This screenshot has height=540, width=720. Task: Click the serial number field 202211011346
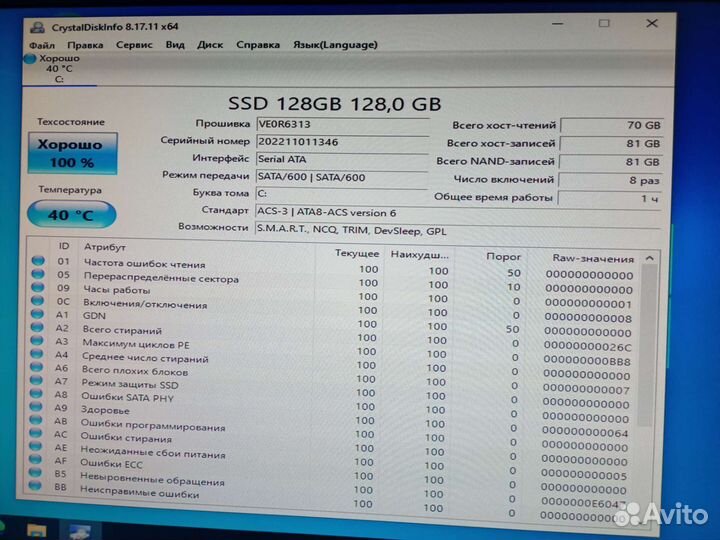pos(342,142)
